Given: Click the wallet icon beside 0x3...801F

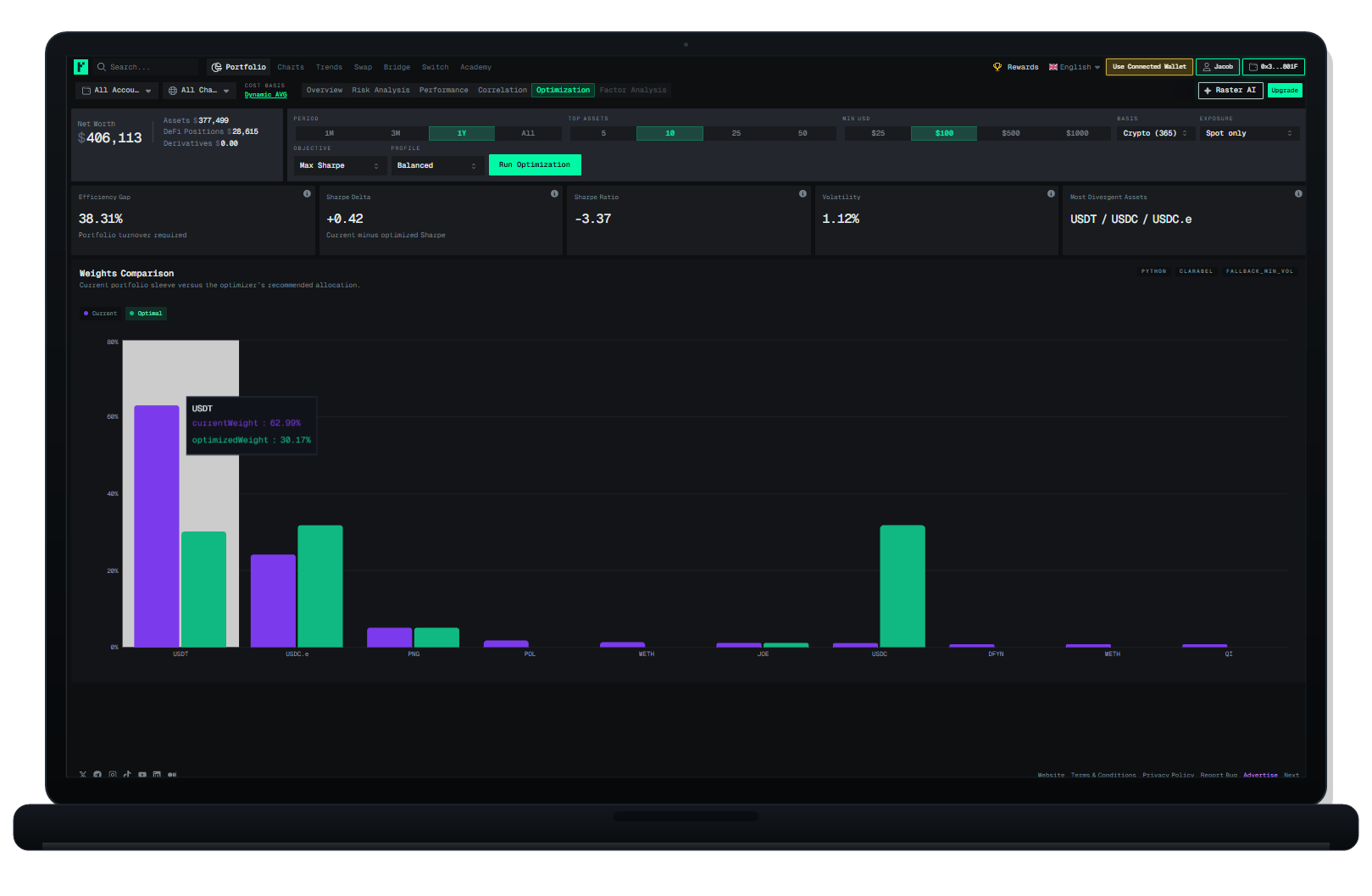Looking at the screenshot, I should tap(1253, 67).
